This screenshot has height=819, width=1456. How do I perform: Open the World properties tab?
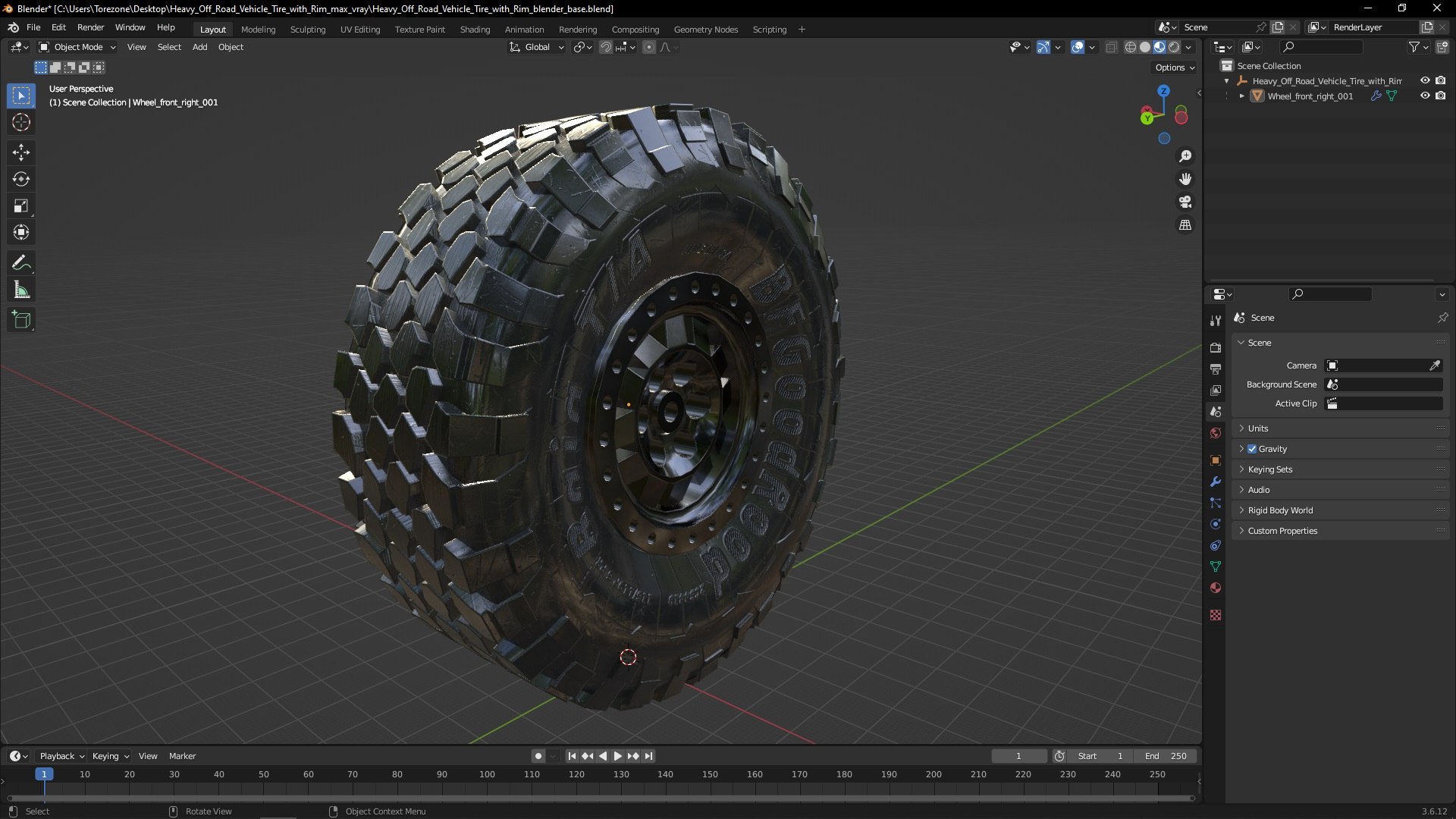click(1216, 433)
